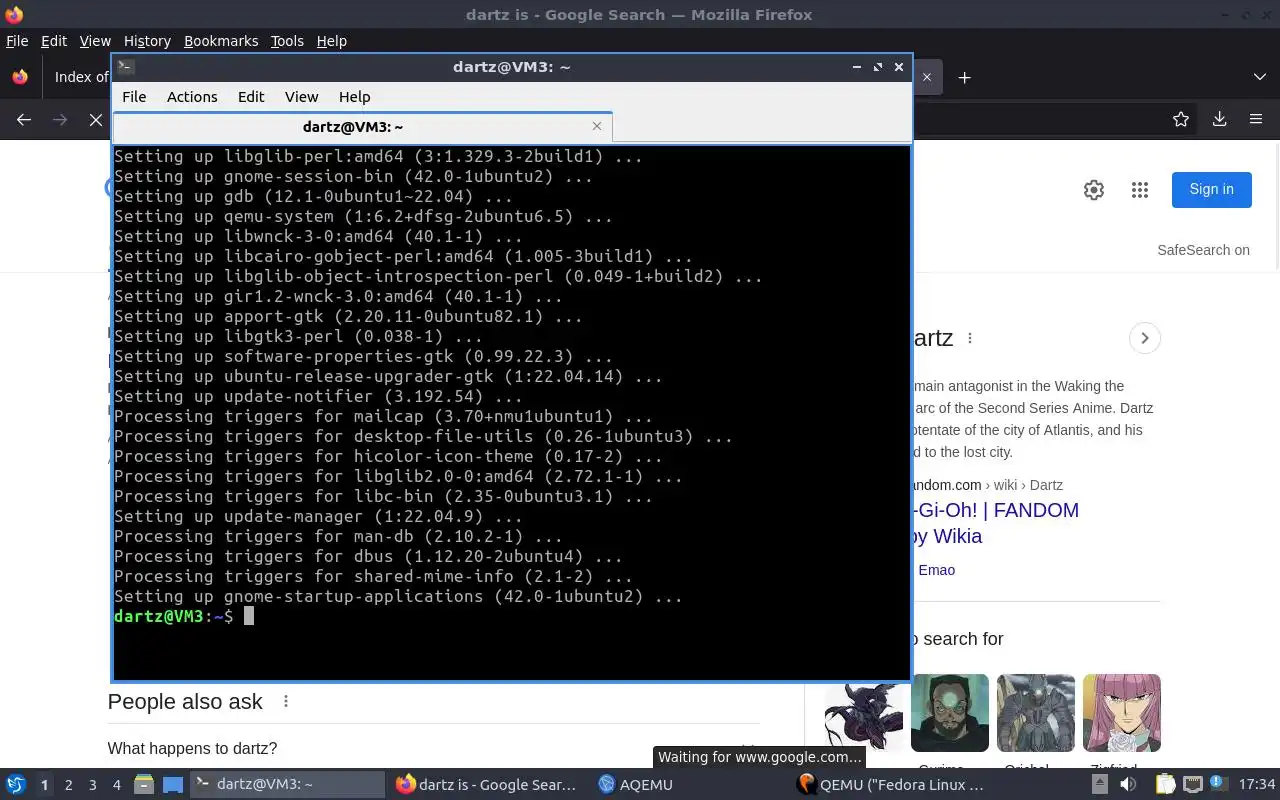
Task: Close the current Firefox tab
Action: pyautogui.click(x=927, y=77)
